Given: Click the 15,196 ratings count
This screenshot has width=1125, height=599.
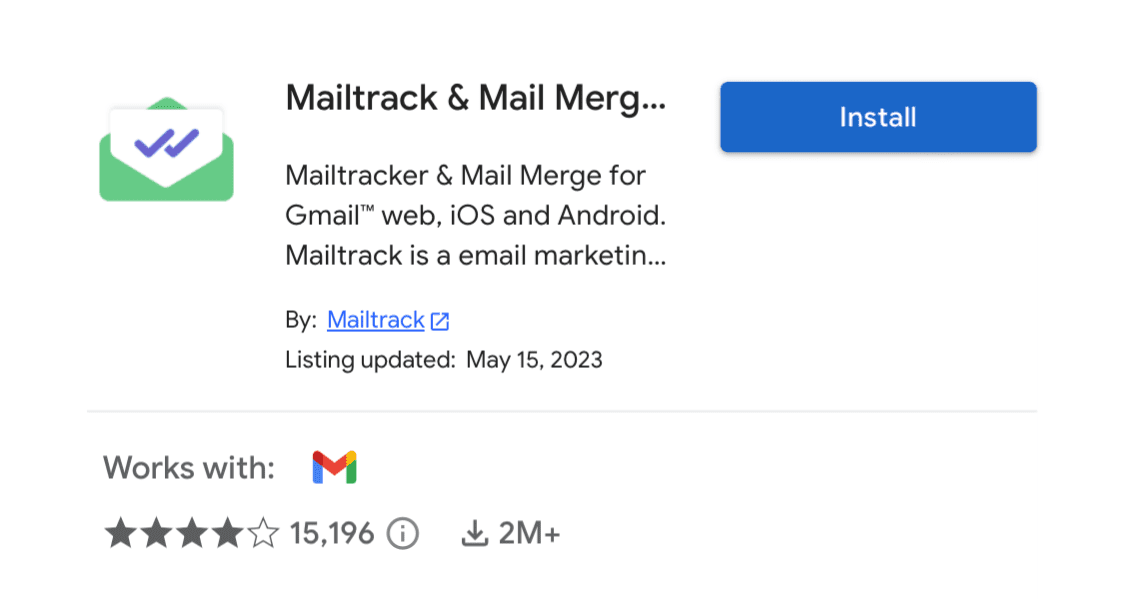Looking at the screenshot, I should [x=332, y=534].
